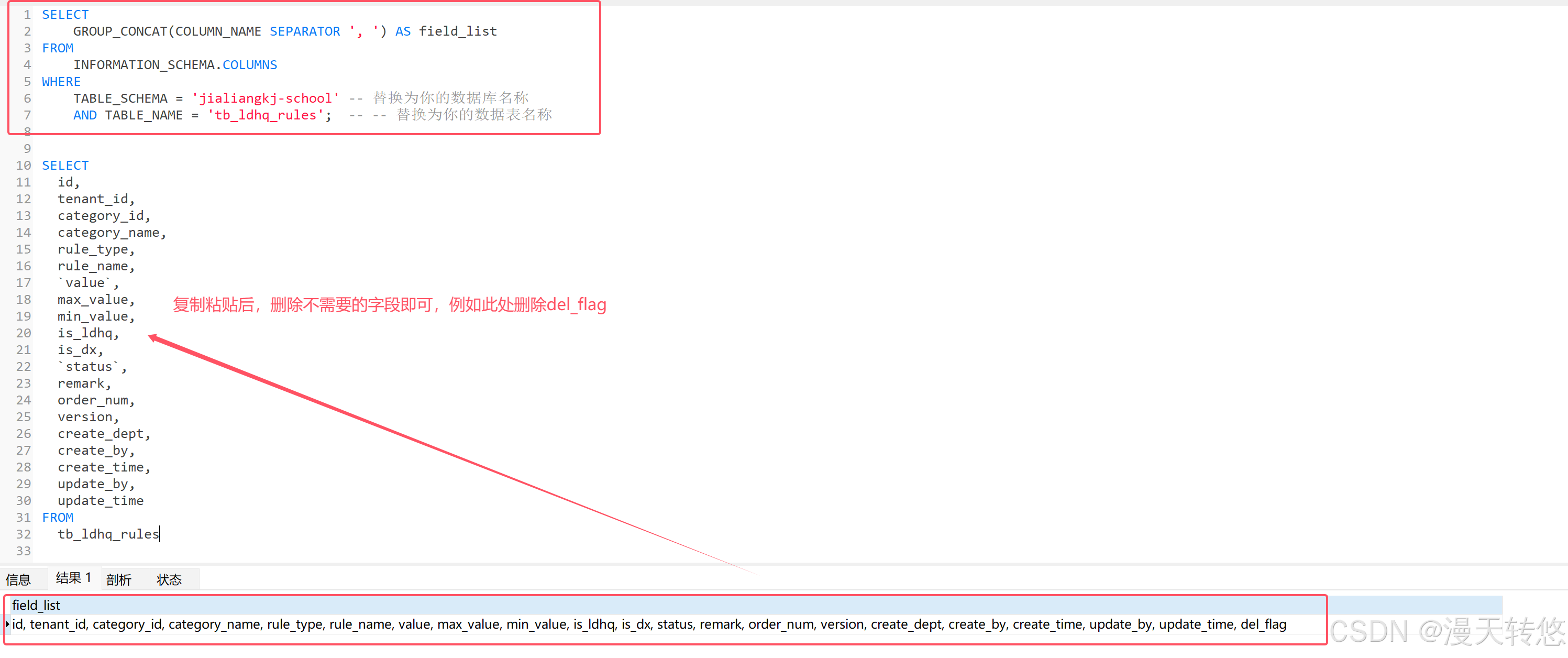Place cursor on update_time field line
1568x658 pixels.
pos(101,500)
